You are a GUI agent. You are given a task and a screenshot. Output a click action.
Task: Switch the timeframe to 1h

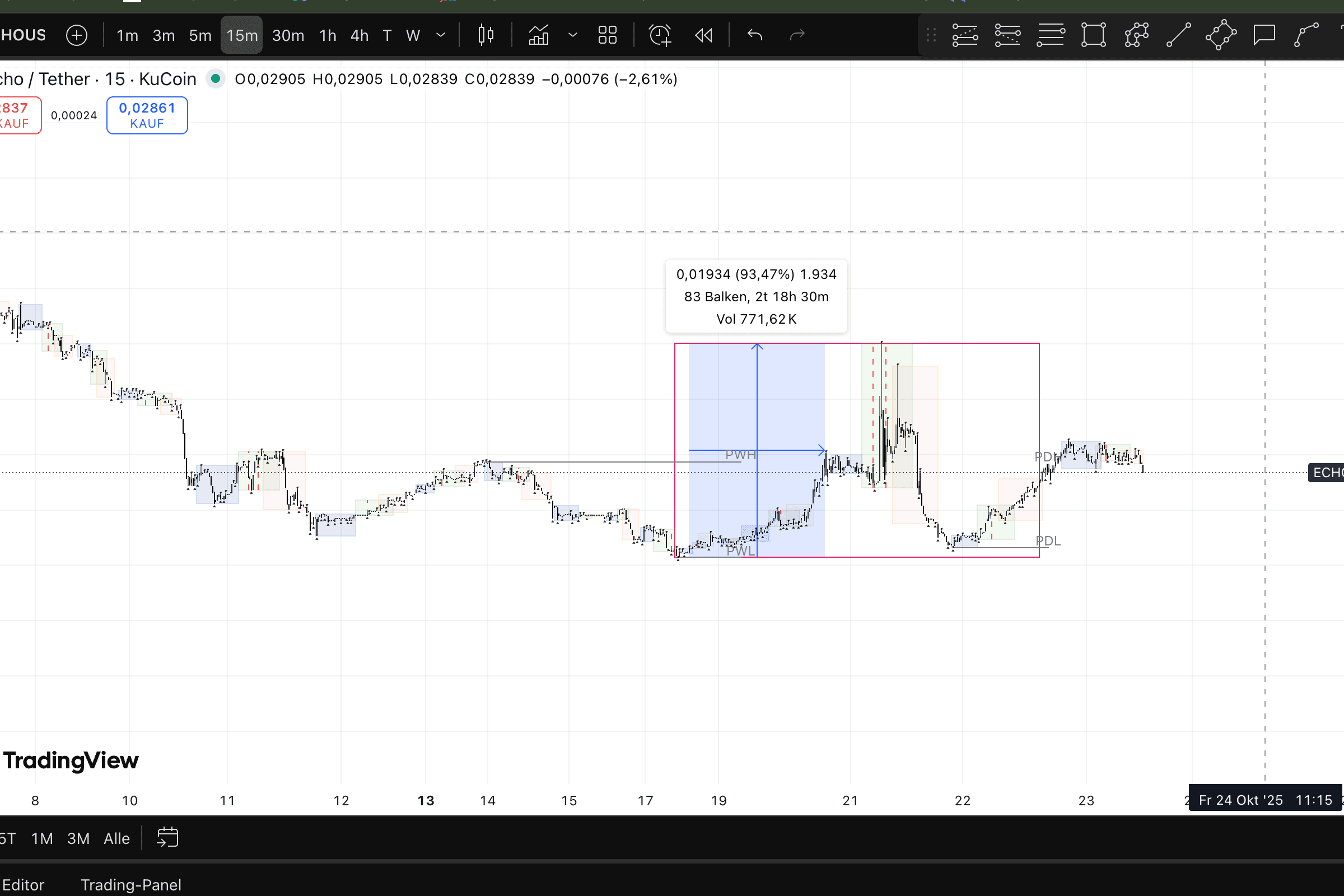click(x=328, y=35)
